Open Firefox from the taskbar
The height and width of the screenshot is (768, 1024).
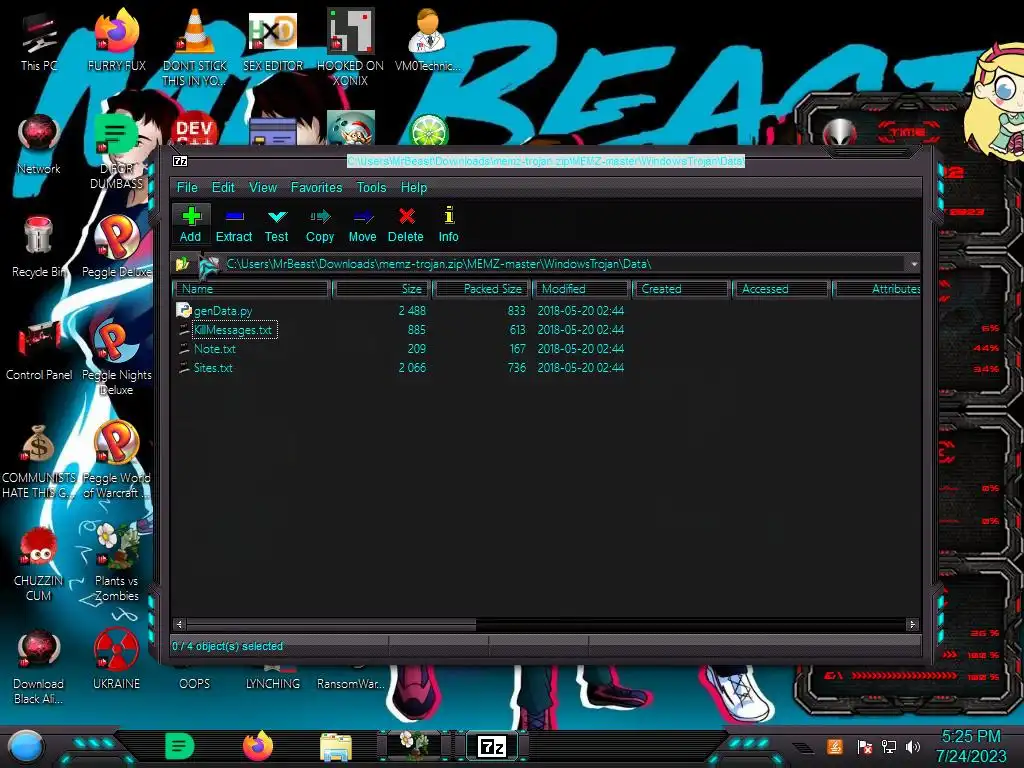click(258, 746)
